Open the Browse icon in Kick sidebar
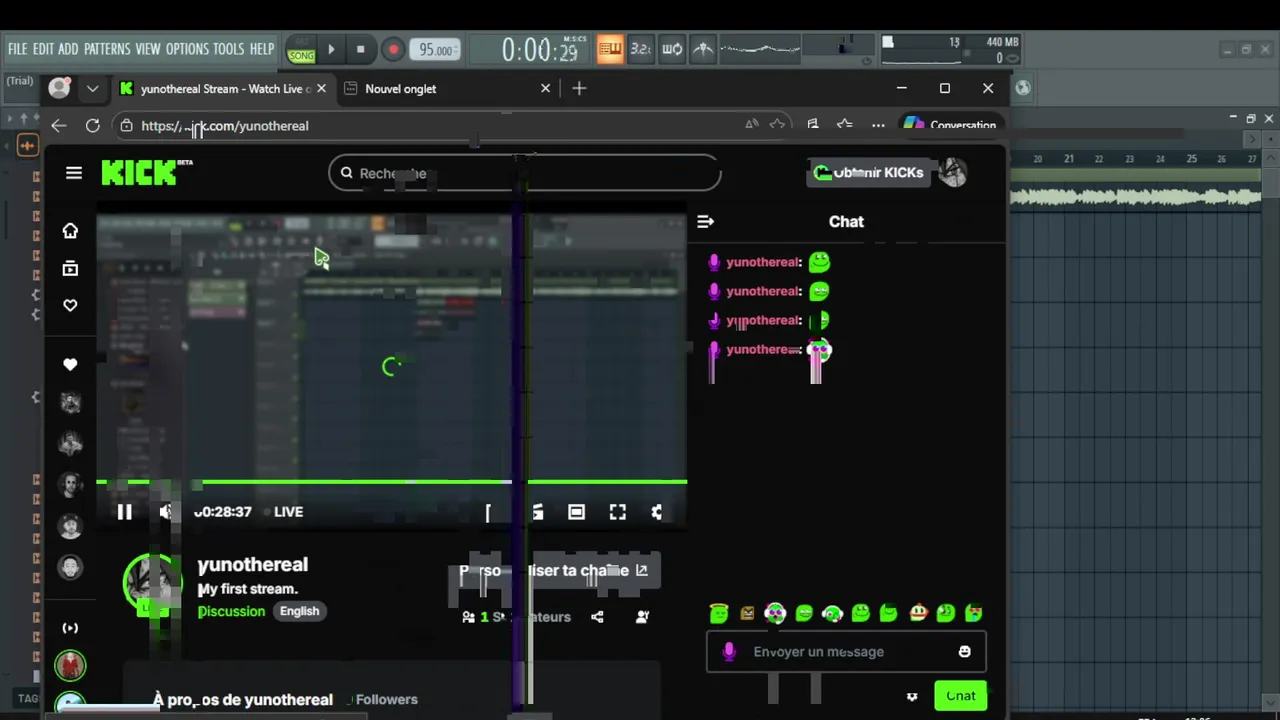 tap(70, 268)
